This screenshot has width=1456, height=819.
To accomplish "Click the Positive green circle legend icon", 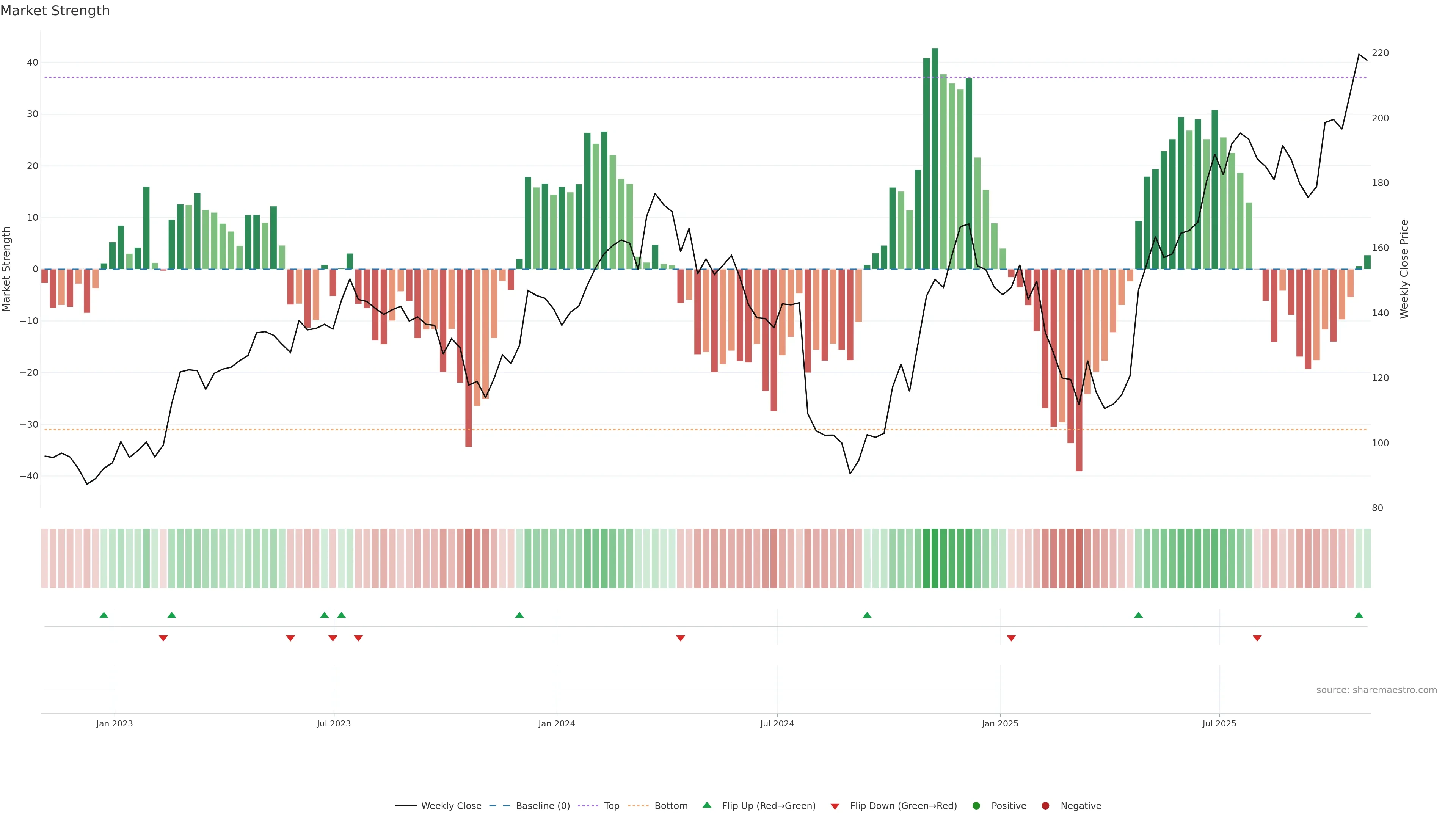I will (976, 806).
